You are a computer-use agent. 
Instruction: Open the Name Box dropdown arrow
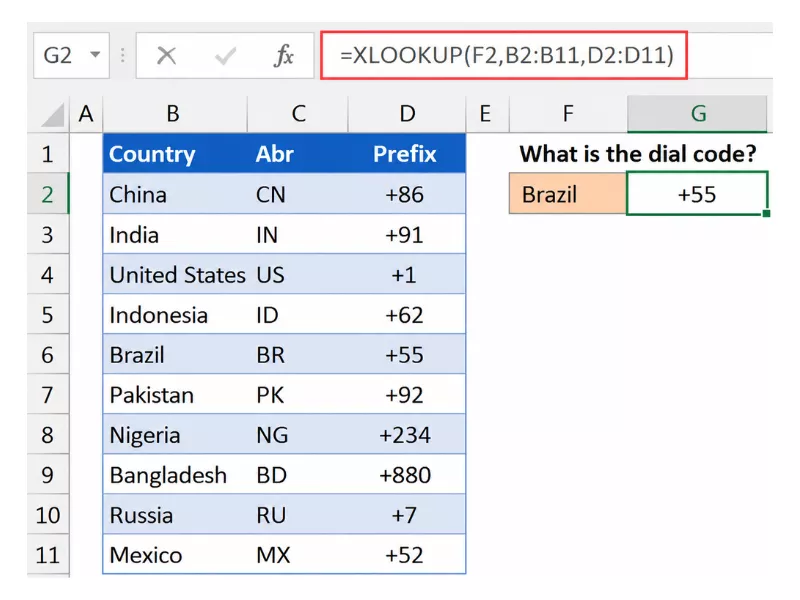click(95, 54)
